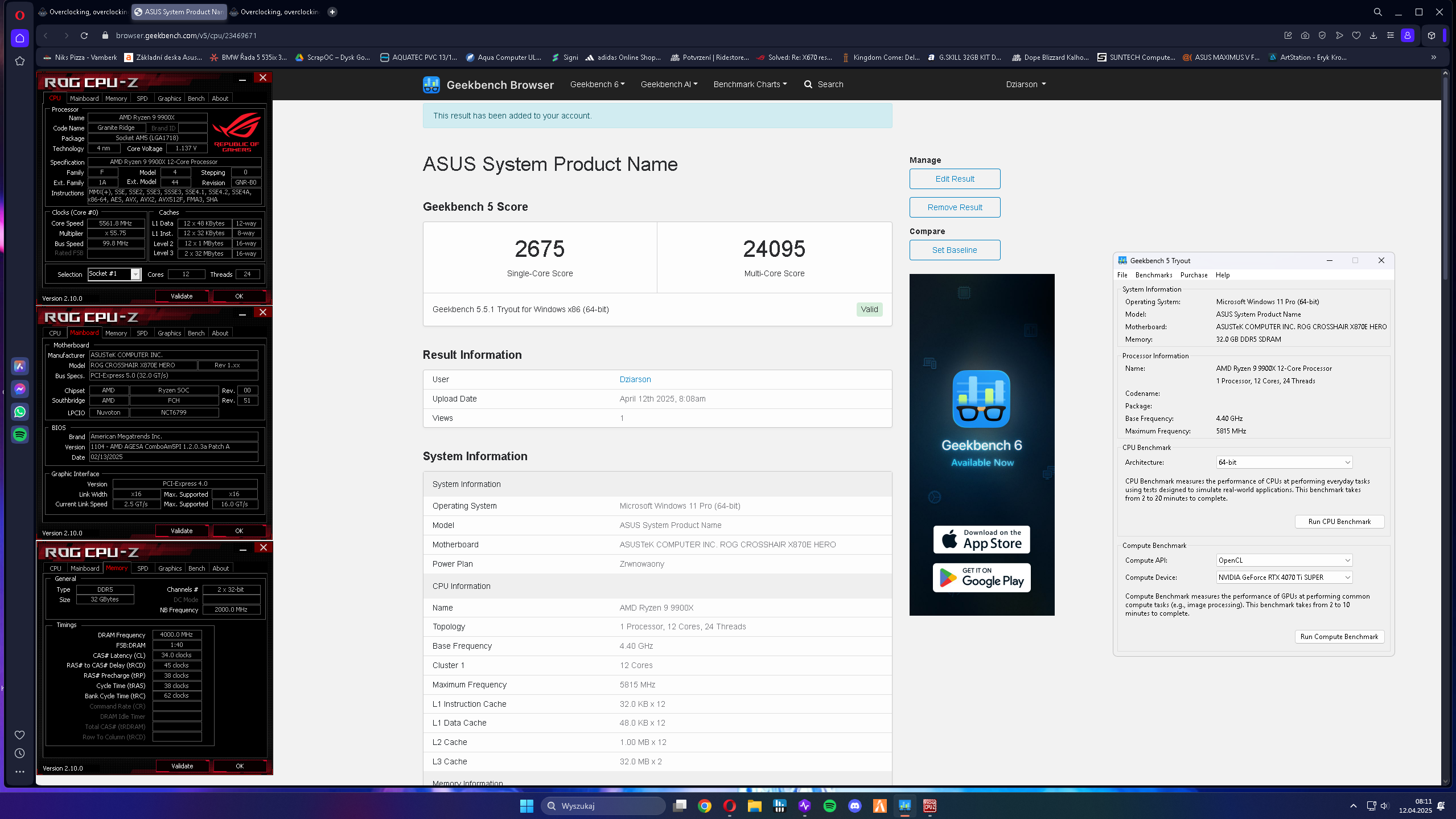1456x819 pixels.
Task: Open the Architecture 64-bit combo box
Action: (1284, 462)
